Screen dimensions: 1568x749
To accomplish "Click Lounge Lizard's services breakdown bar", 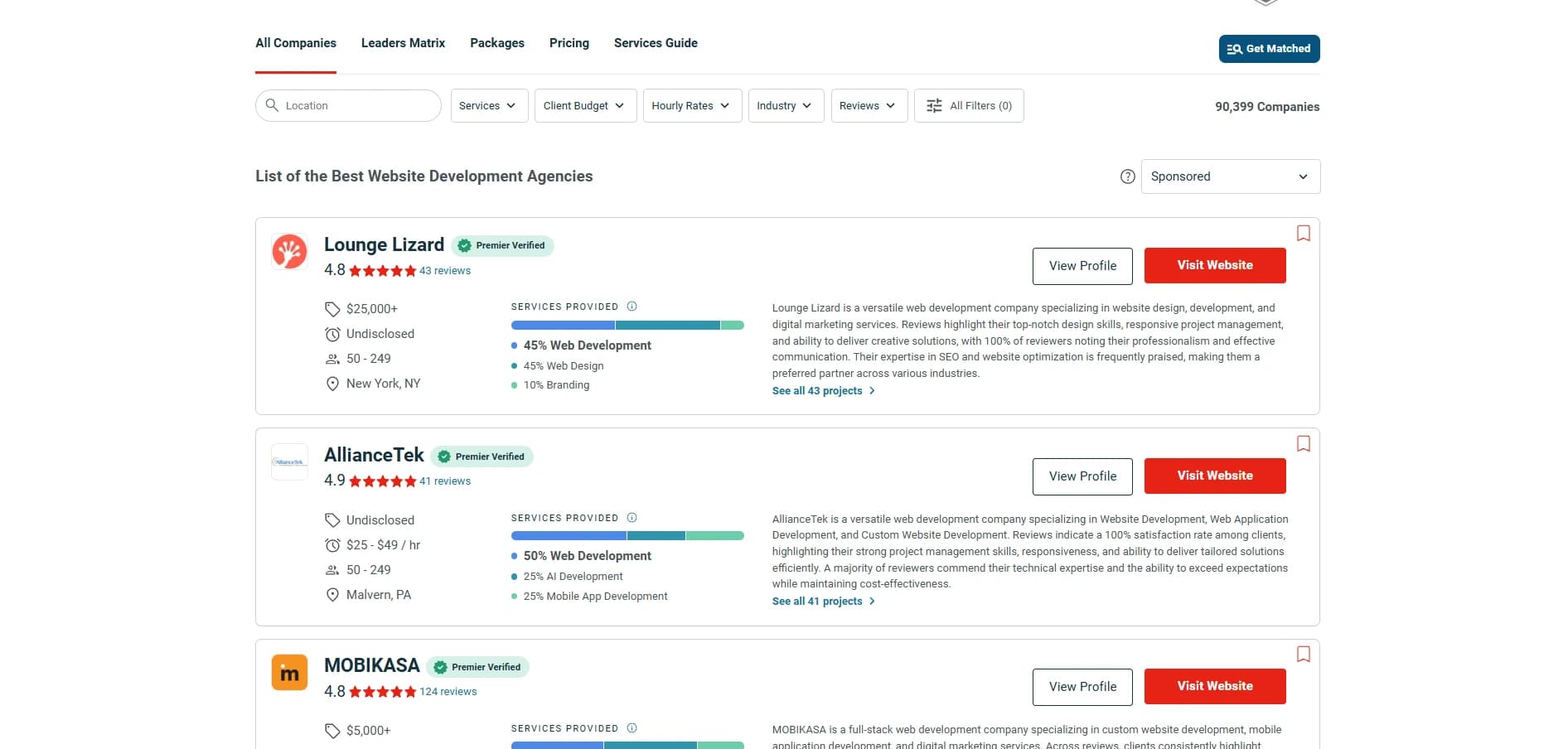I will click(x=627, y=326).
